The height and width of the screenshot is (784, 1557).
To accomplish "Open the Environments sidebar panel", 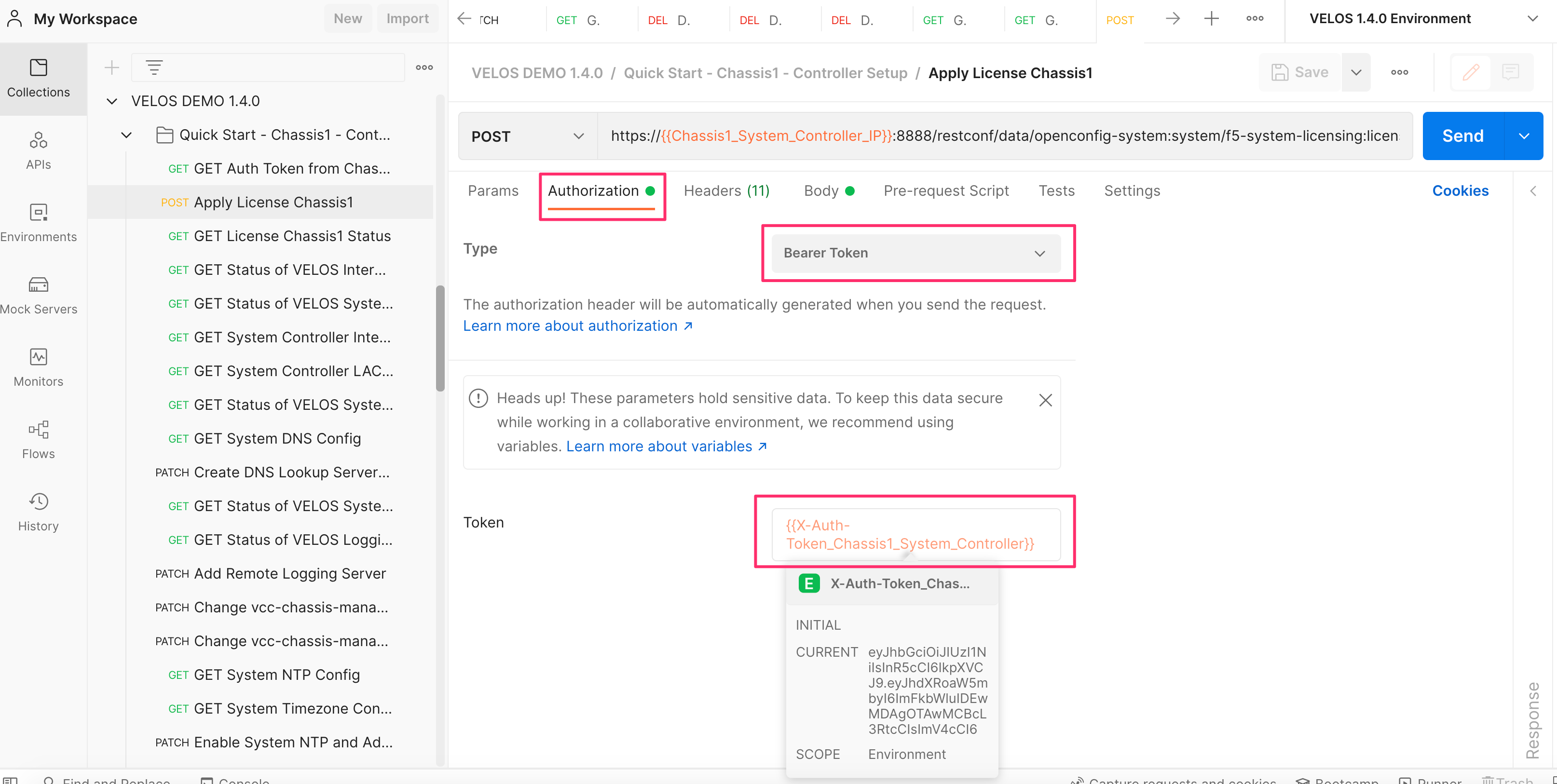I will (x=38, y=223).
